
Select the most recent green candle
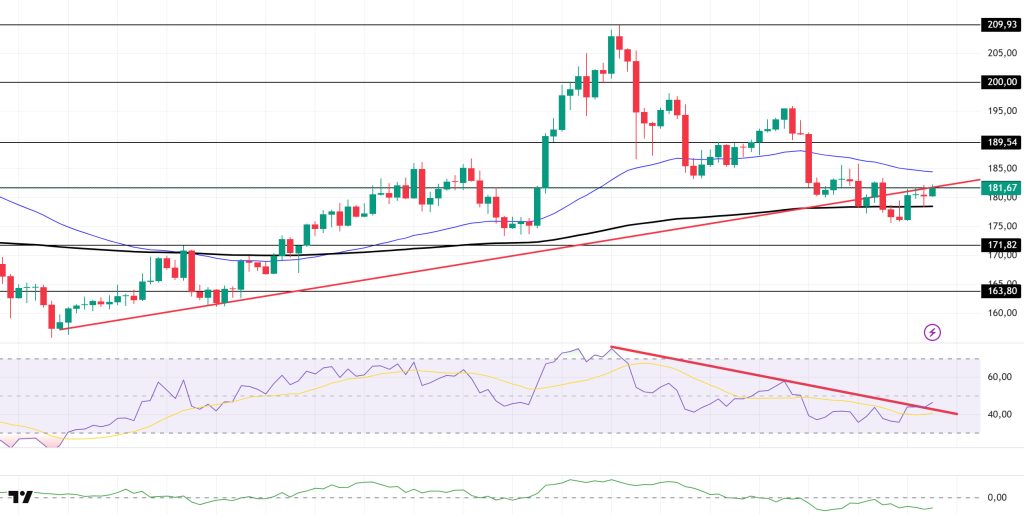coord(933,191)
